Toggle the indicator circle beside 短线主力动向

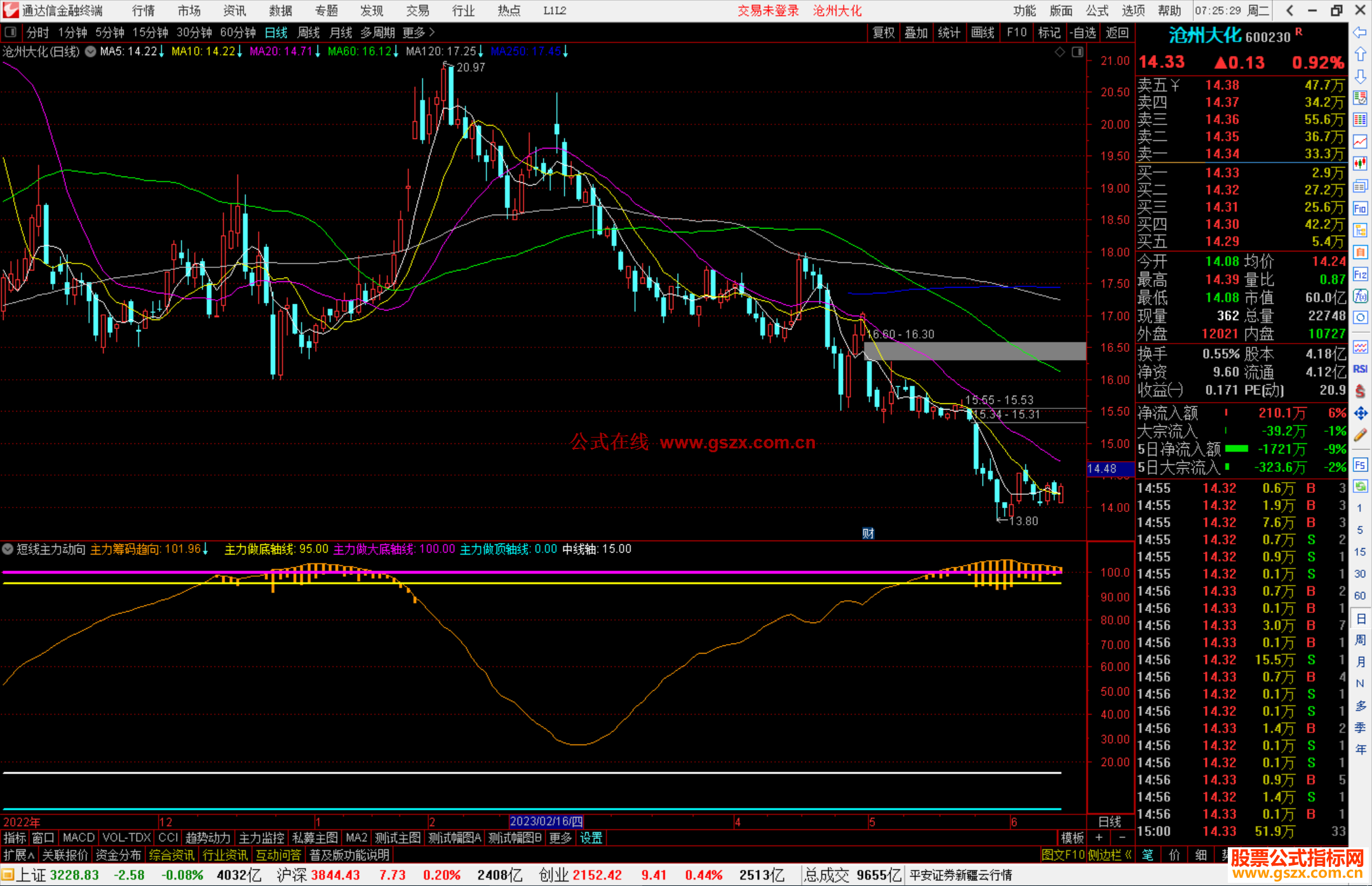pos(8,549)
